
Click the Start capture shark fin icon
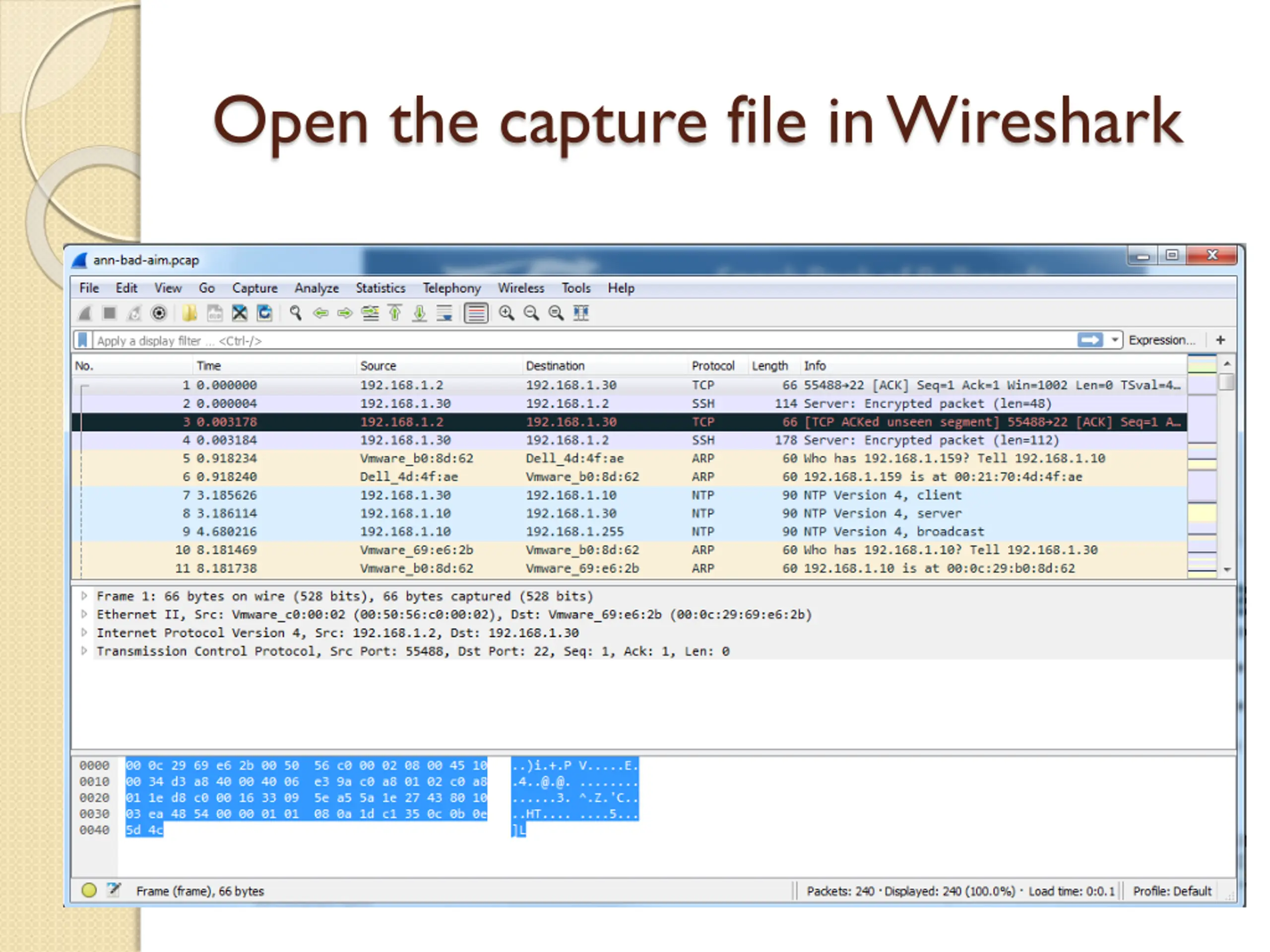tap(85, 313)
